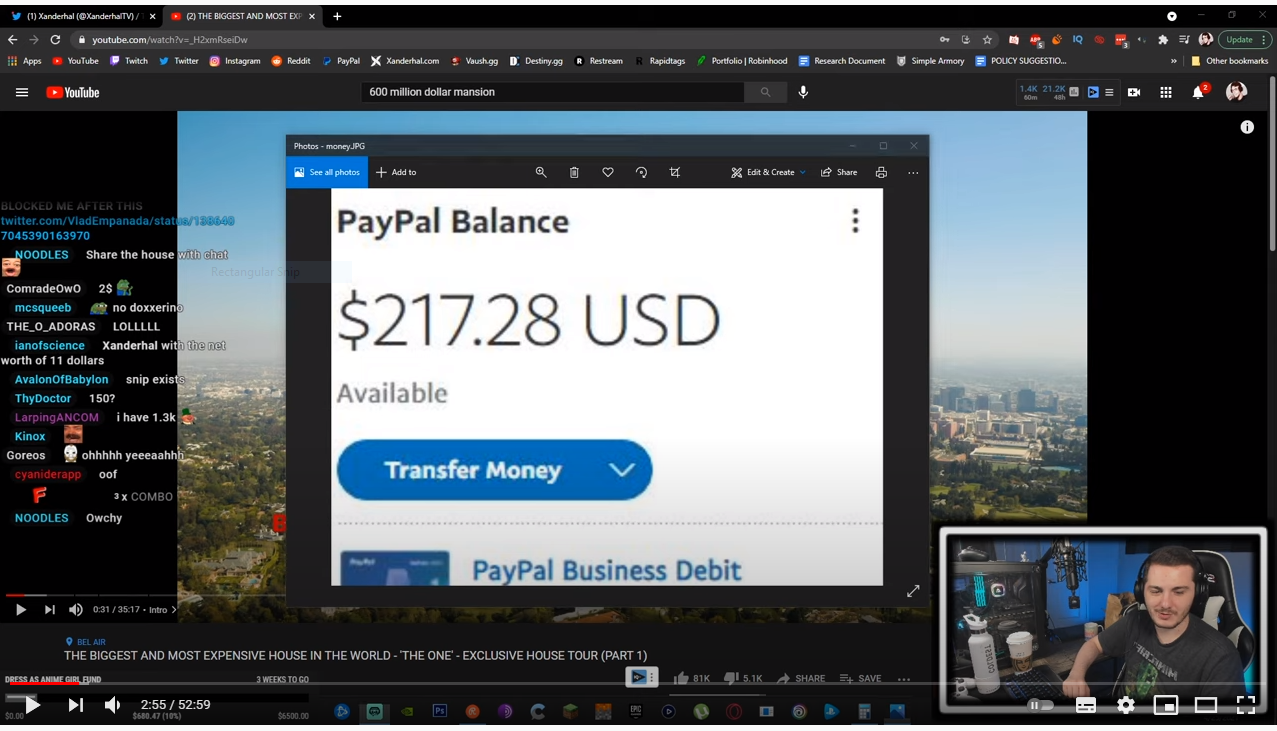Image resolution: width=1277 pixels, height=731 pixels.
Task: Zoom in the Photos image viewer
Action: (541, 172)
